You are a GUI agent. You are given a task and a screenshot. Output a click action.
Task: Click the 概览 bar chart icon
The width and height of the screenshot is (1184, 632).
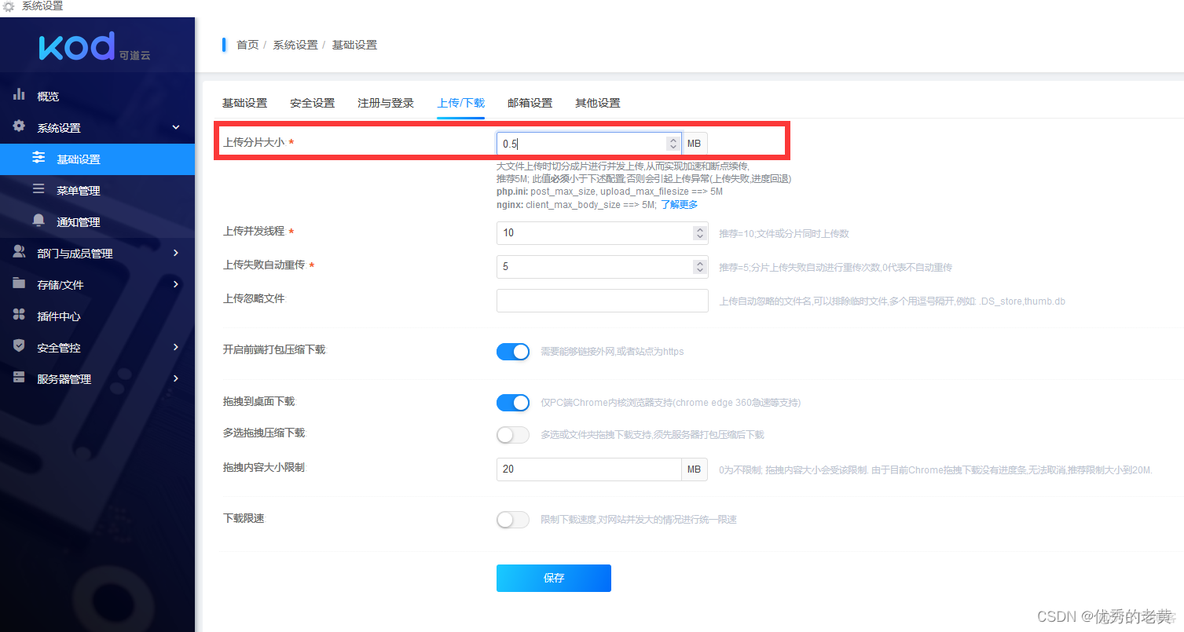(19, 94)
